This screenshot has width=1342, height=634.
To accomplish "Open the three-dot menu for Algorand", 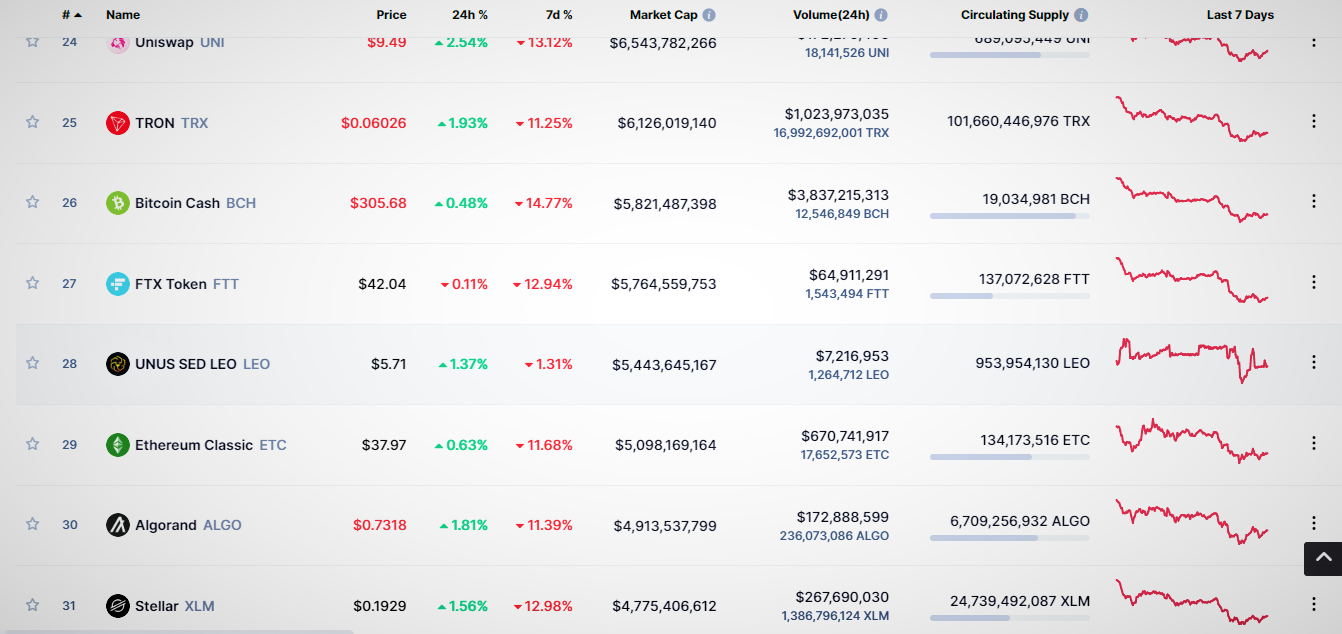I will tap(1314, 524).
